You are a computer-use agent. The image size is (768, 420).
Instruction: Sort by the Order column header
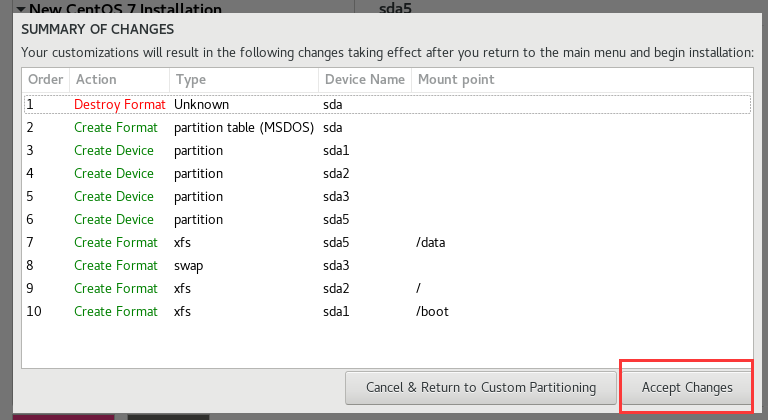45,79
